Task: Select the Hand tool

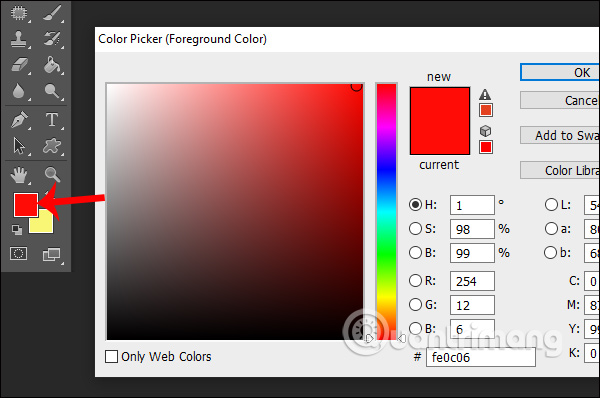Action: coord(18,175)
